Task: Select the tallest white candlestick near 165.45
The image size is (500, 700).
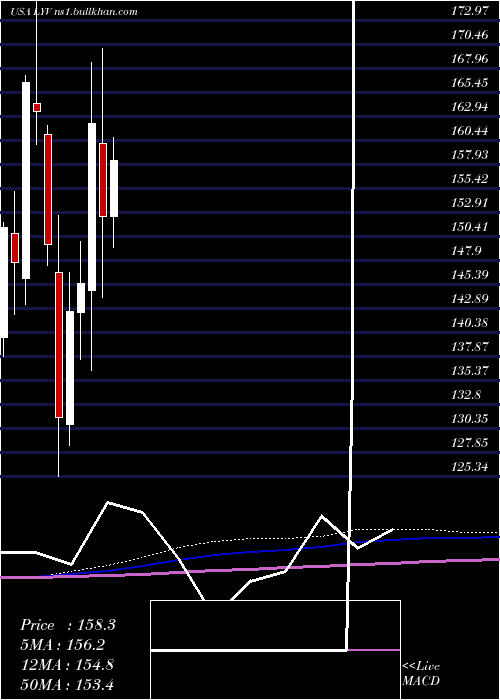Action: tap(26, 180)
